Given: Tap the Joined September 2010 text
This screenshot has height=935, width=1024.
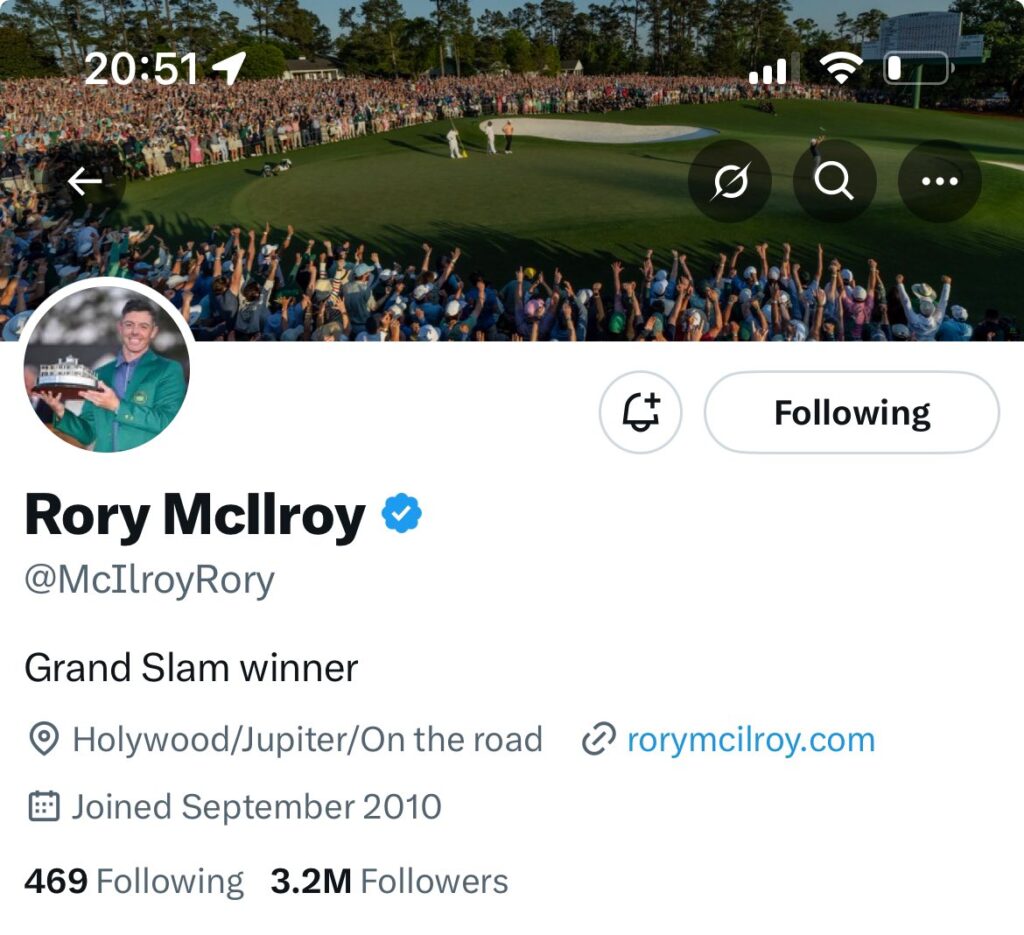Looking at the screenshot, I should click(x=256, y=806).
